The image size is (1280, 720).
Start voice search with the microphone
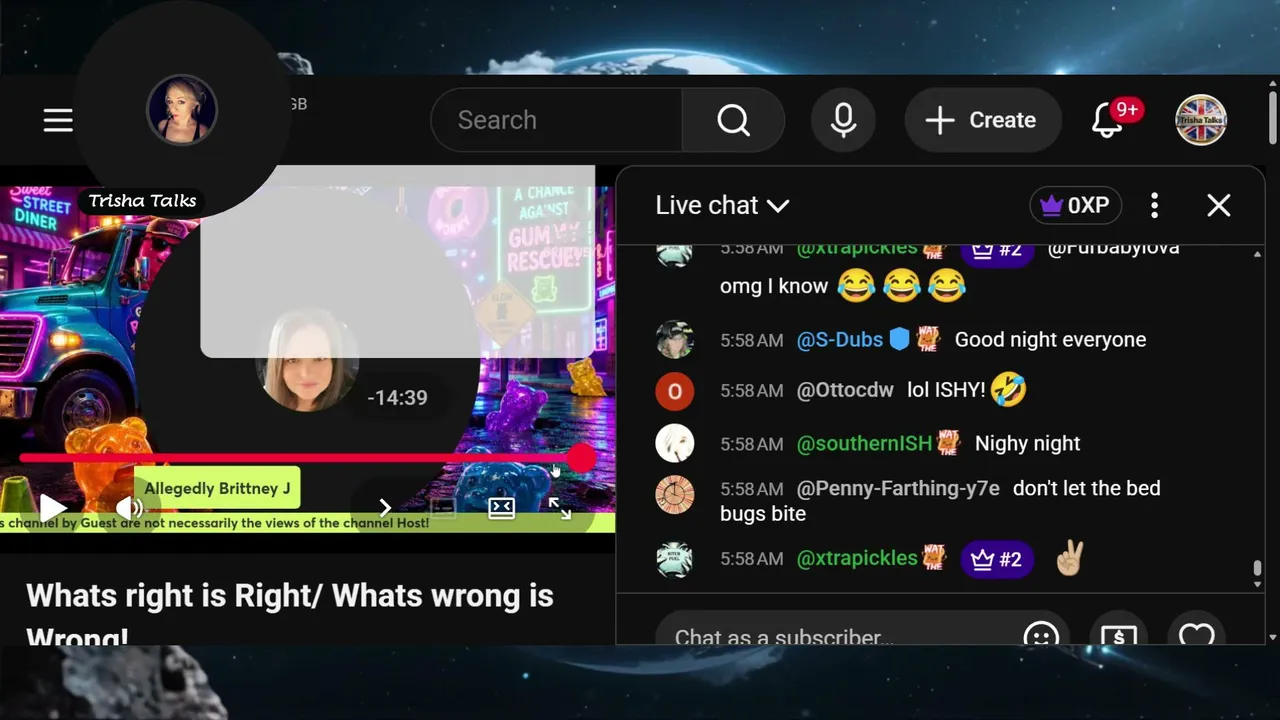(x=843, y=120)
